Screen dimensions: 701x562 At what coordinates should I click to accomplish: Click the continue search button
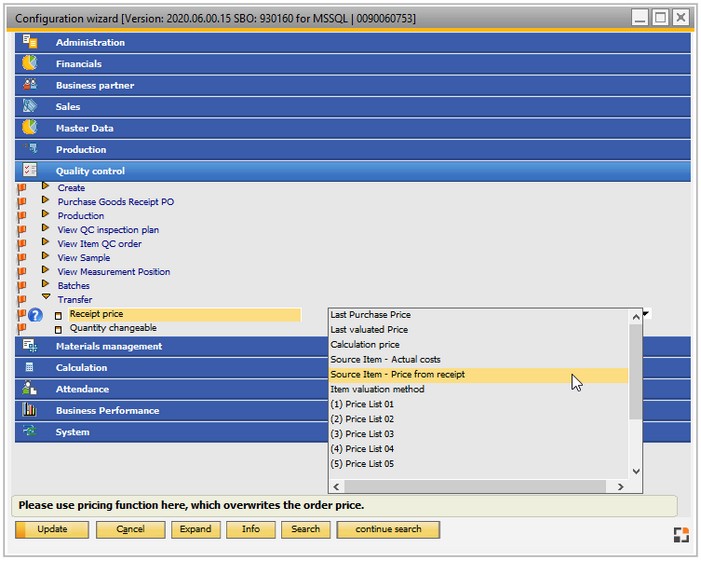(x=388, y=530)
